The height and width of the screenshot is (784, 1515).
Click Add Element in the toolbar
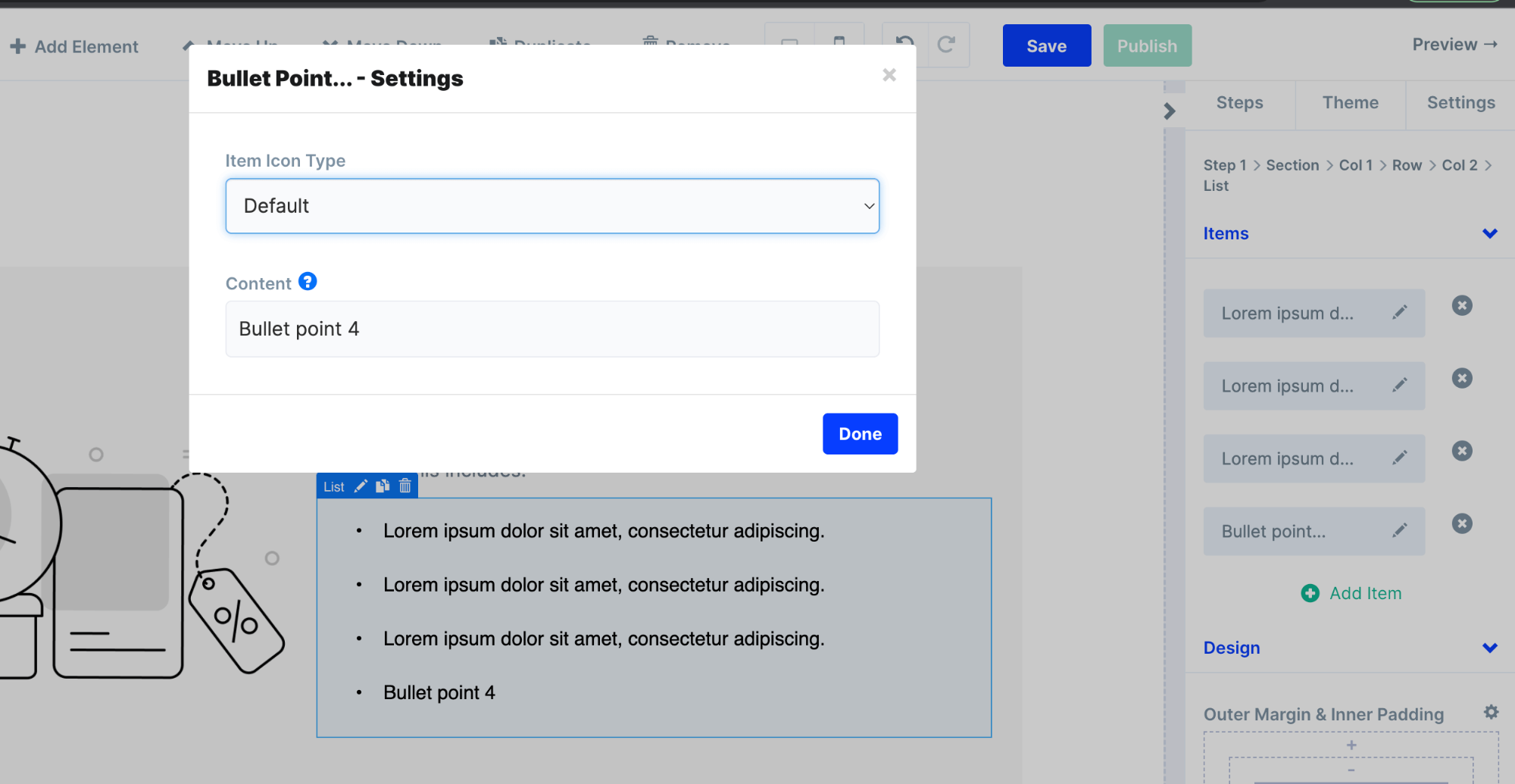pos(74,47)
